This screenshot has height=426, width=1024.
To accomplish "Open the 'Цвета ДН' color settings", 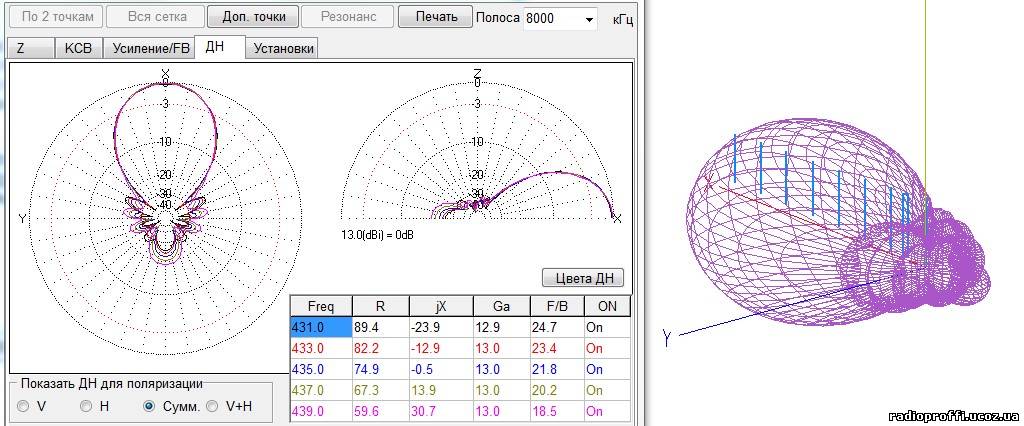I will [x=583, y=278].
